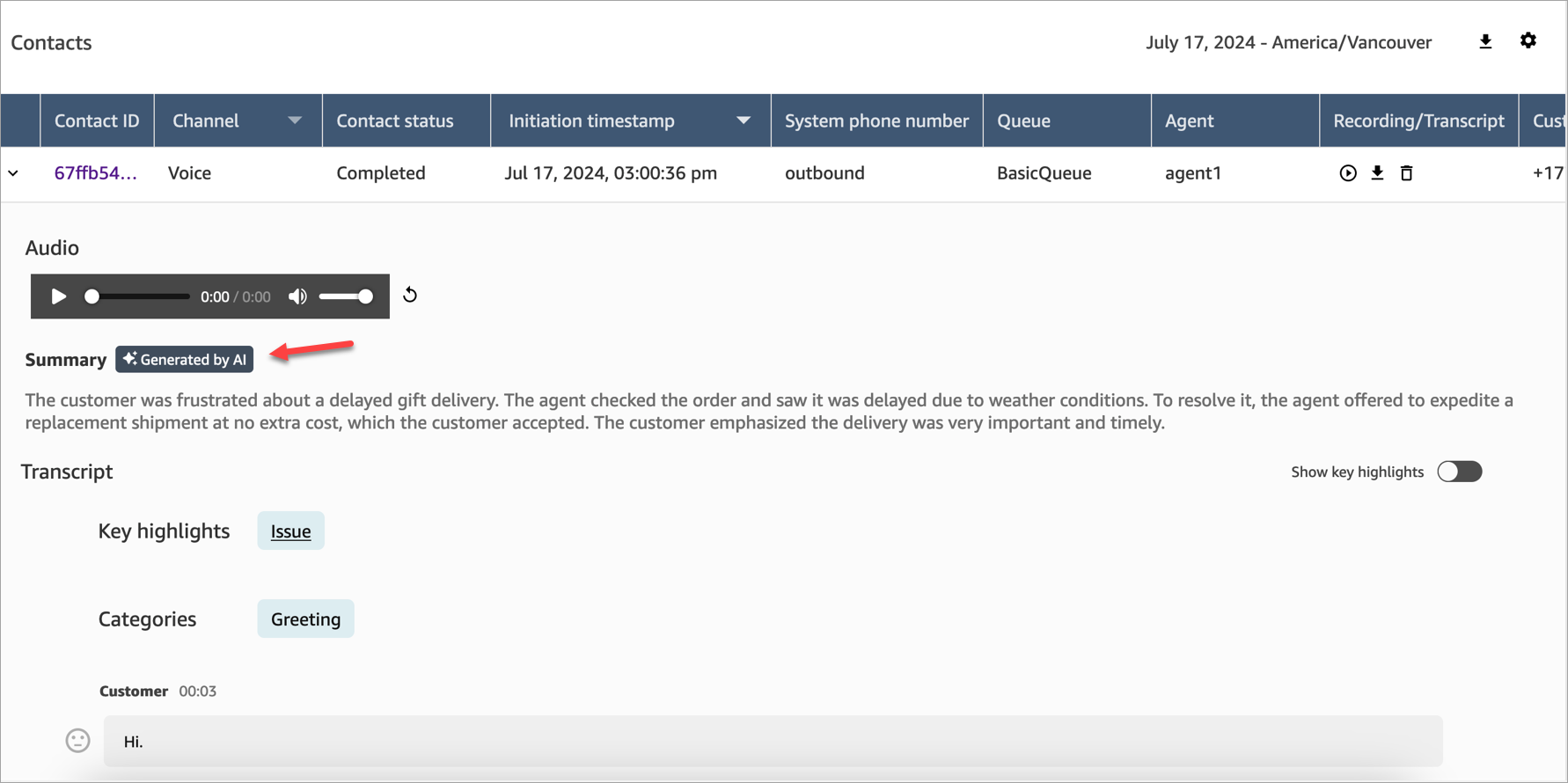Open the Initiation timestamp sort dropdown
The width and height of the screenshot is (1568, 783).
[x=744, y=121]
